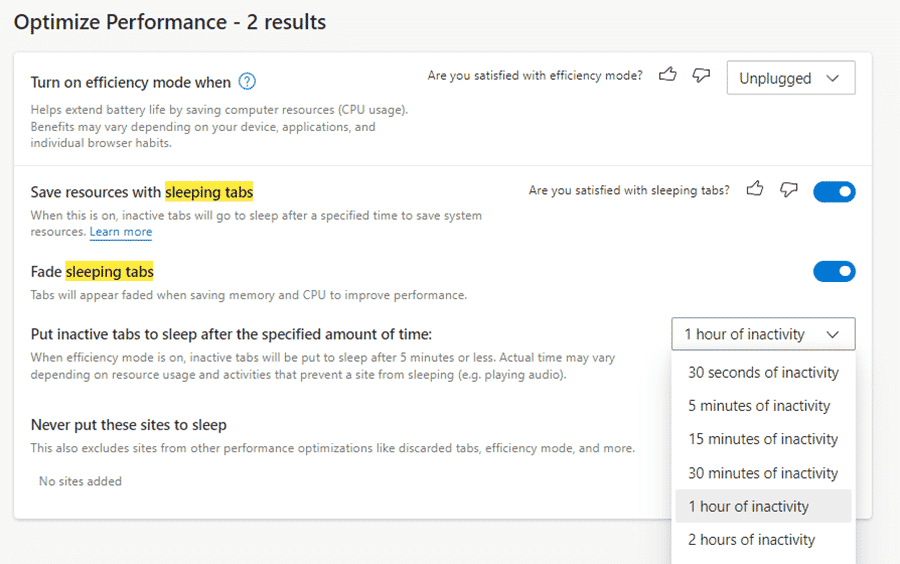Click thumbs up for sleeping tabs

point(756,189)
